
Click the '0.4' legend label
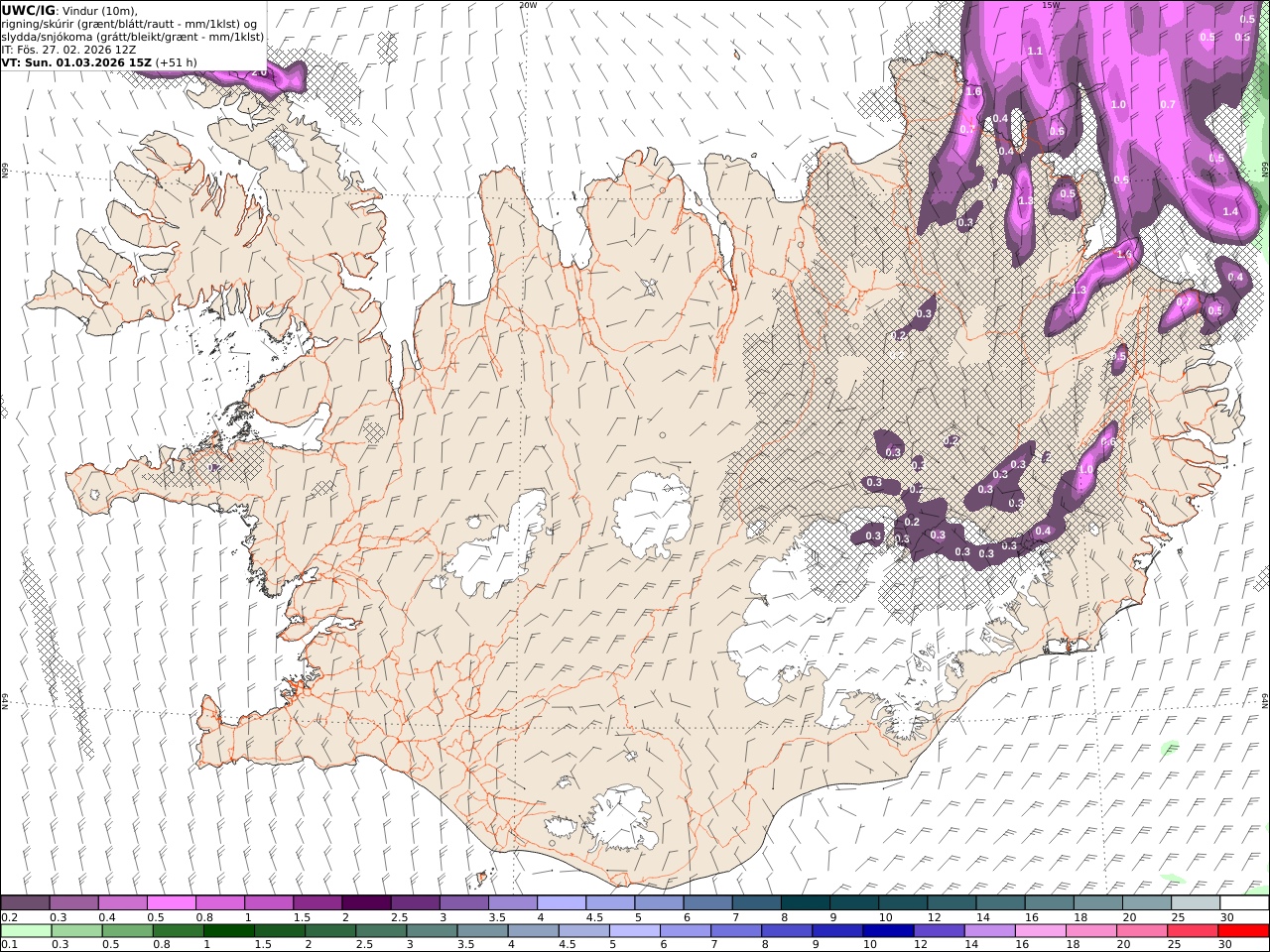point(106,917)
